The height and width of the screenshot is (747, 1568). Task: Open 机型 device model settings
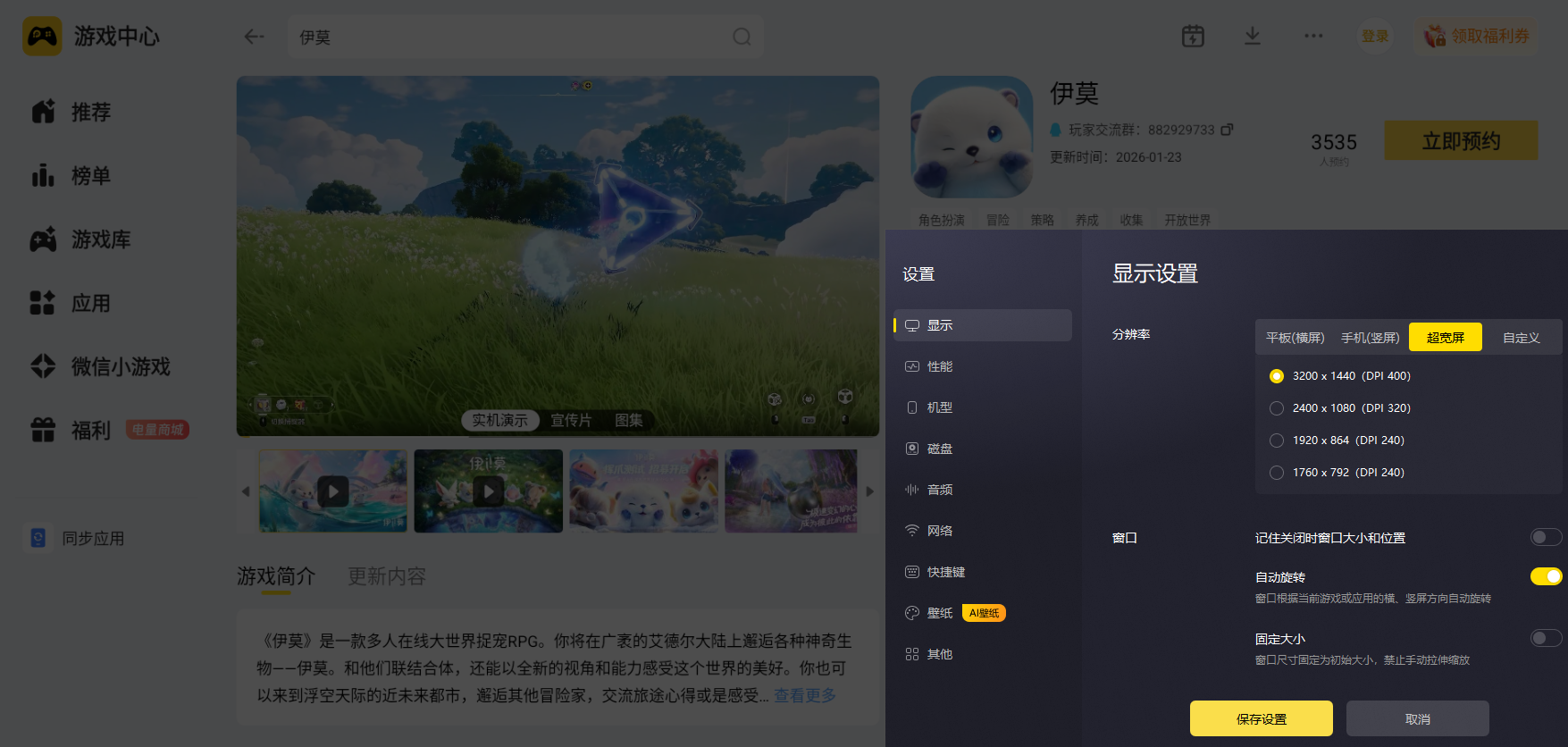click(983, 407)
